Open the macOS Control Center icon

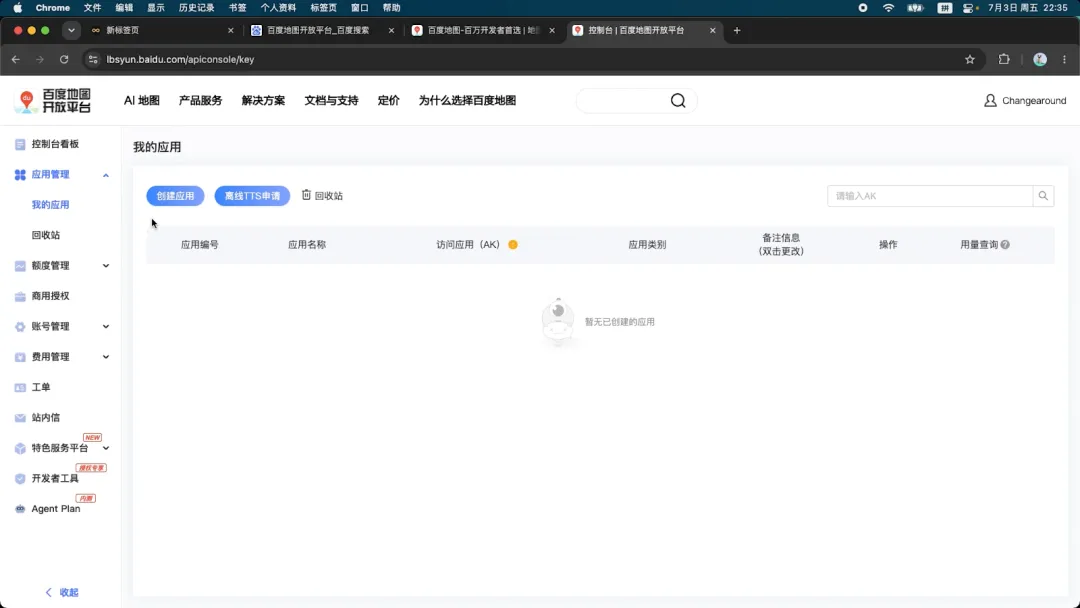pyautogui.click(x=970, y=8)
